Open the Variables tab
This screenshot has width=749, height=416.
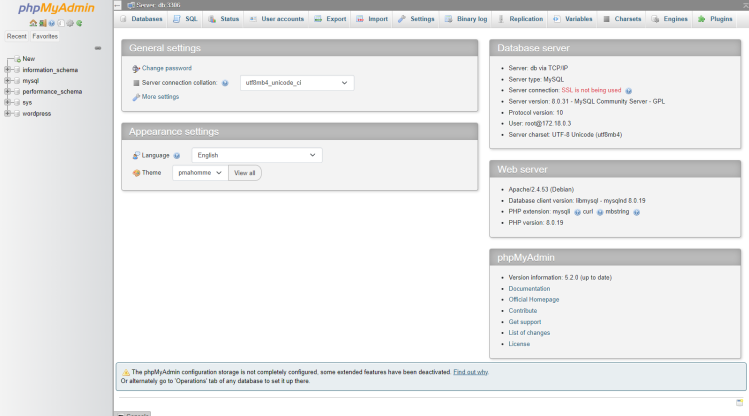click(573, 19)
